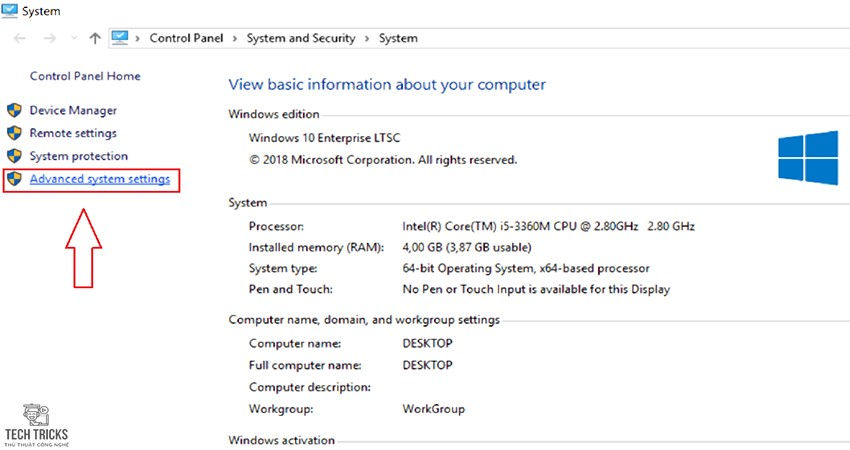Select Control Panel in the breadcrumb
This screenshot has height=450, width=850.
coord(186,38)
